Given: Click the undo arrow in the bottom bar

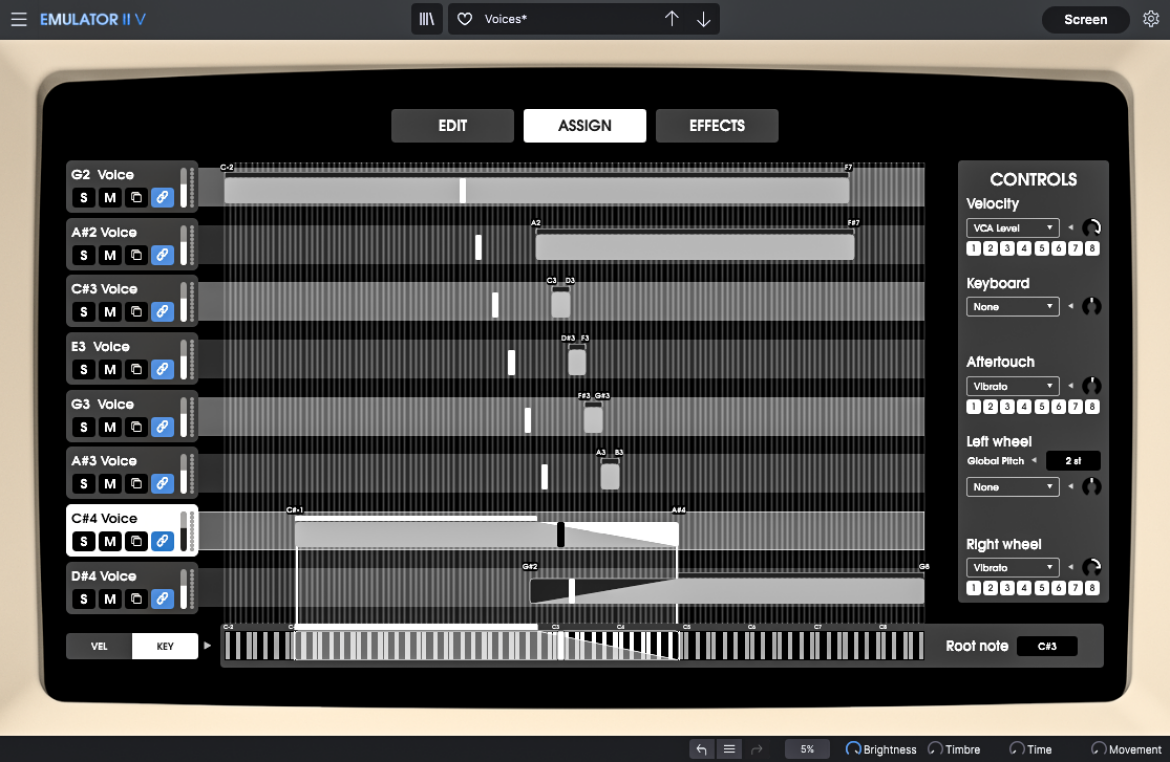Looking at the screenshot, I should click(701, 749).
